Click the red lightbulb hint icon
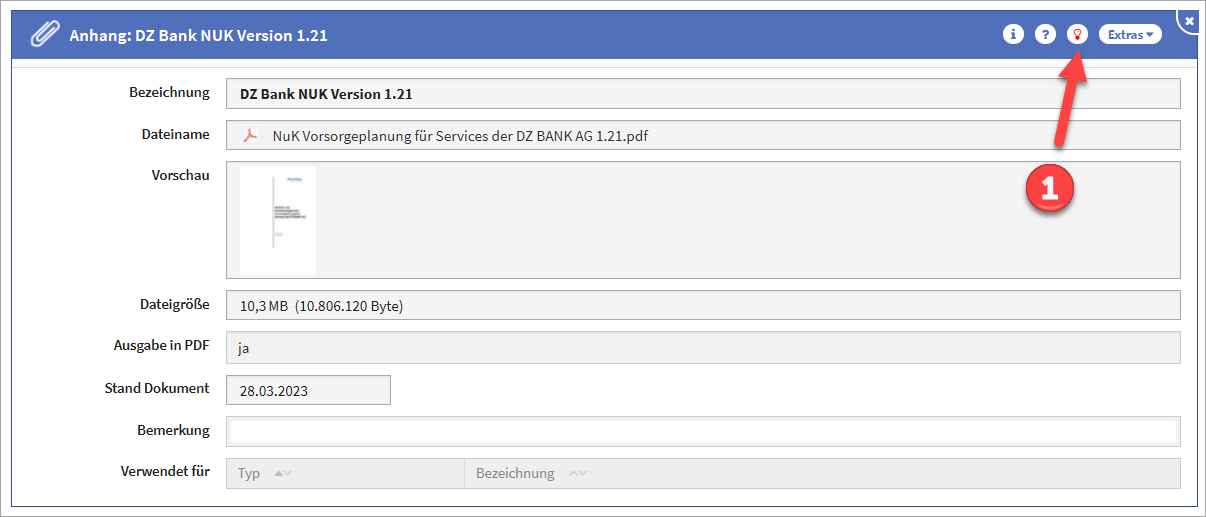Image resolution: width=1206 pixels, height=517 pixels. (x=1077, y=35)
